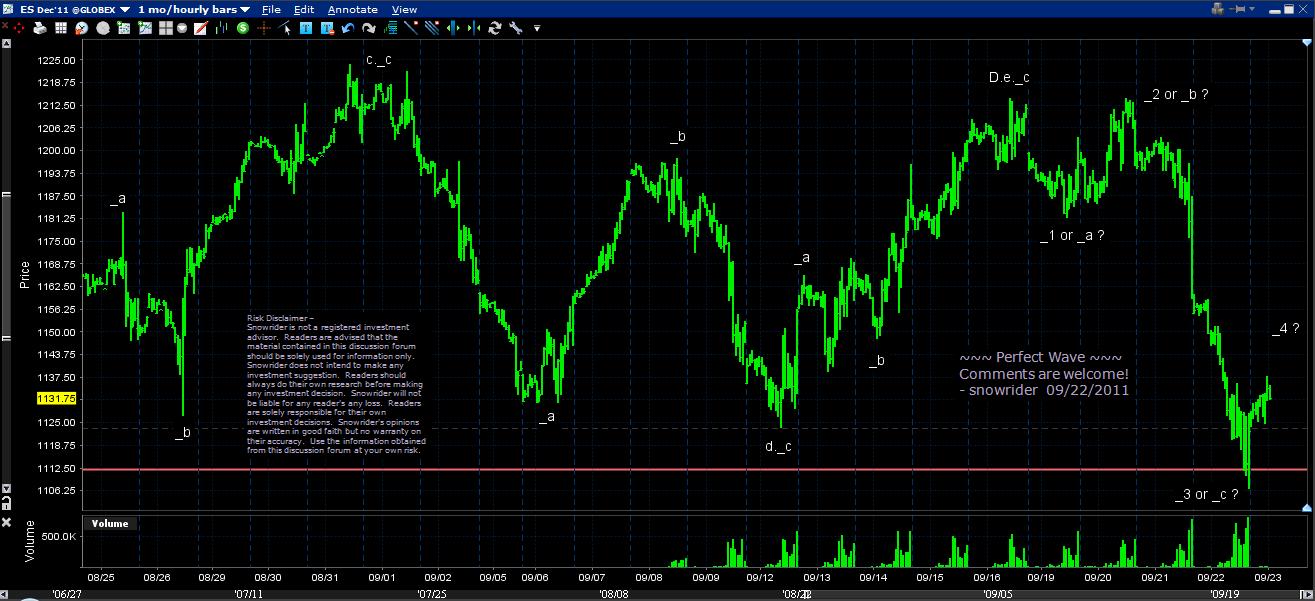Toggle the pin icon in title bar
The image size is (1315, 601).
click(1237, 9)
